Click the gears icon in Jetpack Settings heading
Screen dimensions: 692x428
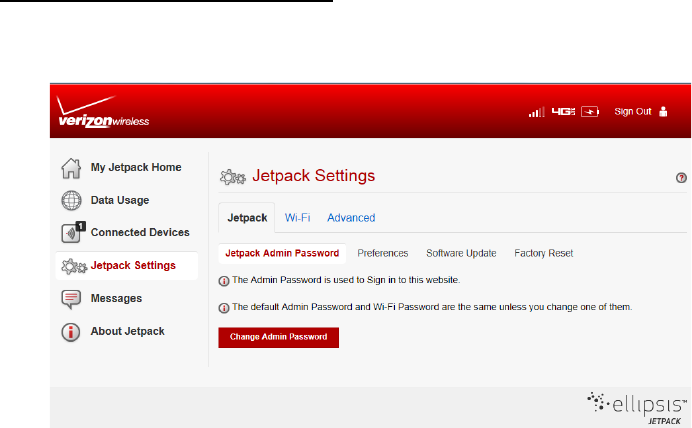233,177
